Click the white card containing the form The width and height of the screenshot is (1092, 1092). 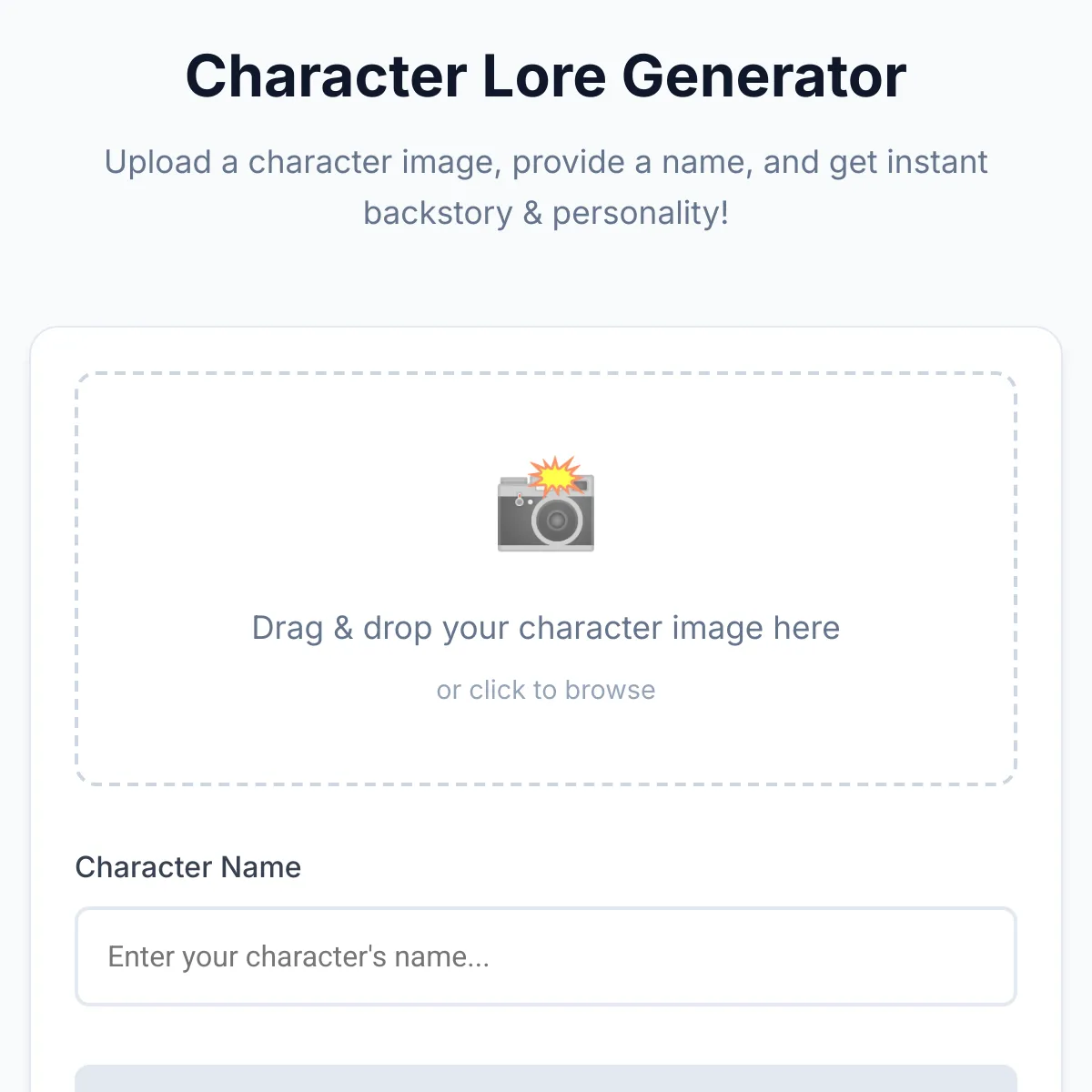pyautogui.click(x=546, y=828)
